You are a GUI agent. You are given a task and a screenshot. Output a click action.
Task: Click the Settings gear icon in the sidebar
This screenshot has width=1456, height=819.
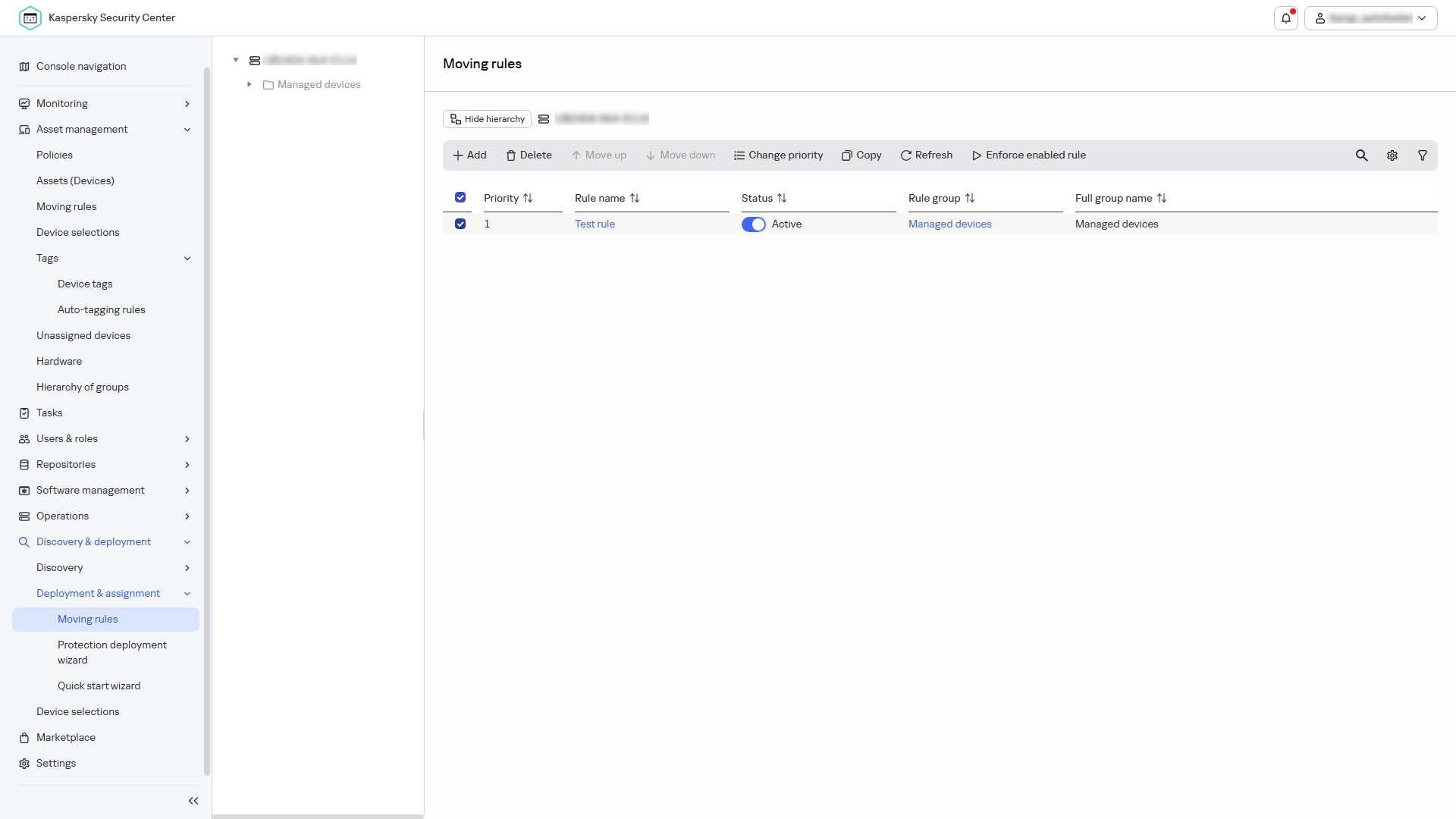point(24,764)
